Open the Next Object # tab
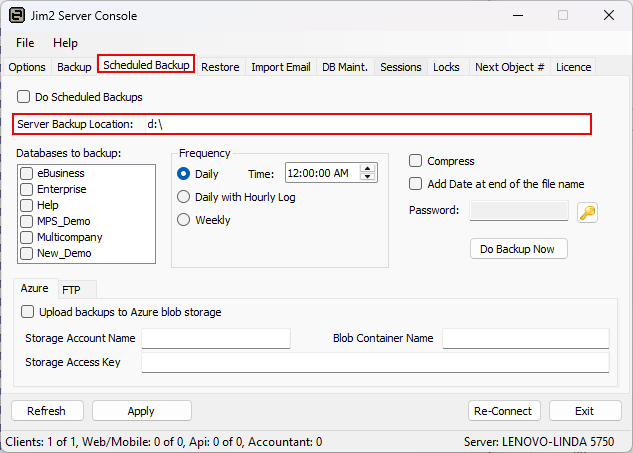 [510, 67]
